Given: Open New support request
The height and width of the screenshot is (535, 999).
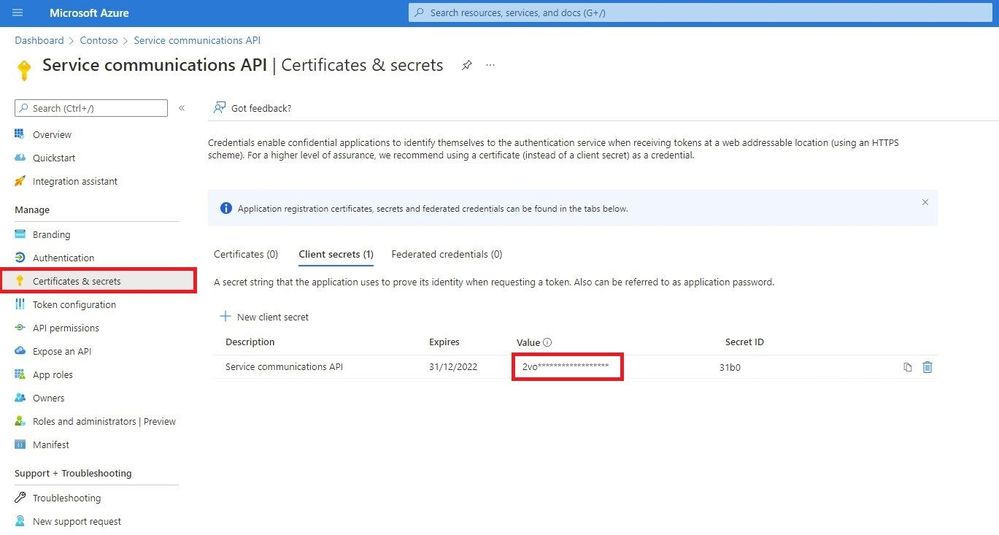Looking at the screenshot, I should pos(77,522).
